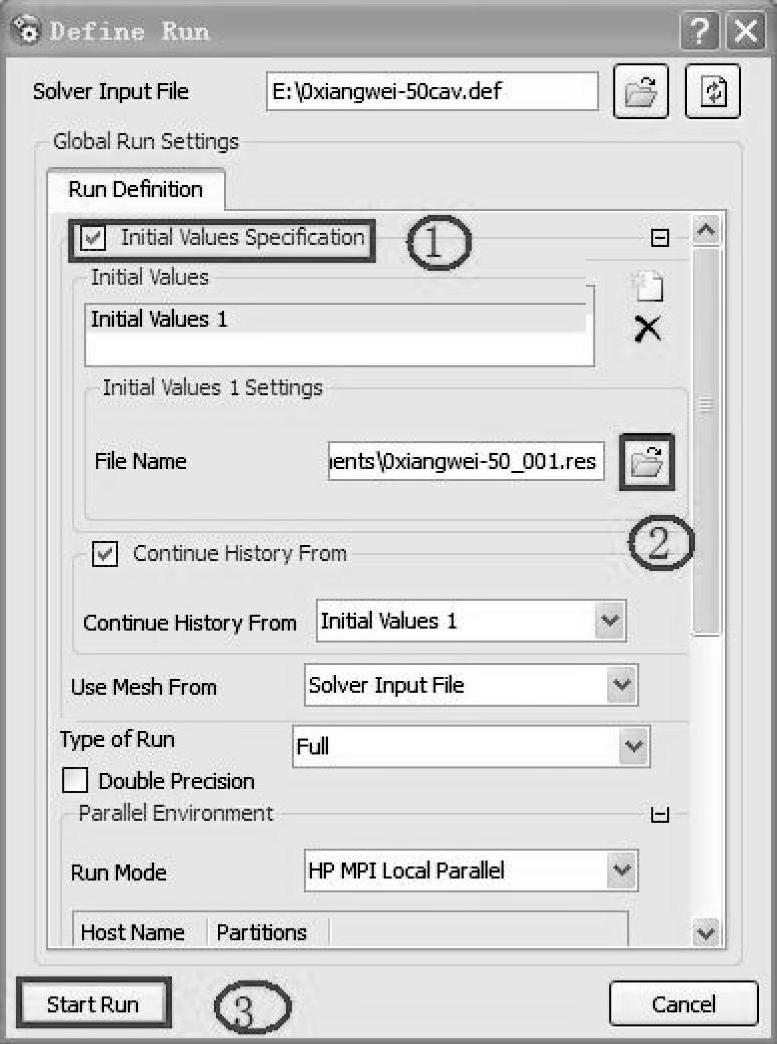777x1044 pixels.
Task: Browse for initial values File Name
Action: point(647,462)
